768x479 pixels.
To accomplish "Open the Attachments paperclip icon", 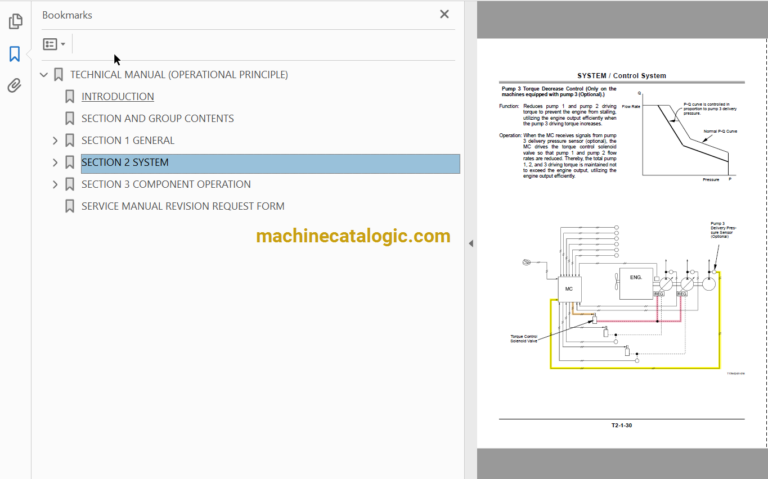I will (x=15, y=86).
